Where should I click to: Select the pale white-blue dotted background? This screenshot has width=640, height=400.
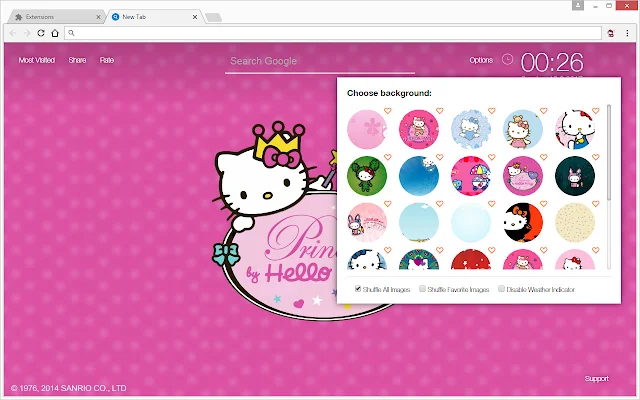coord(471,222)
